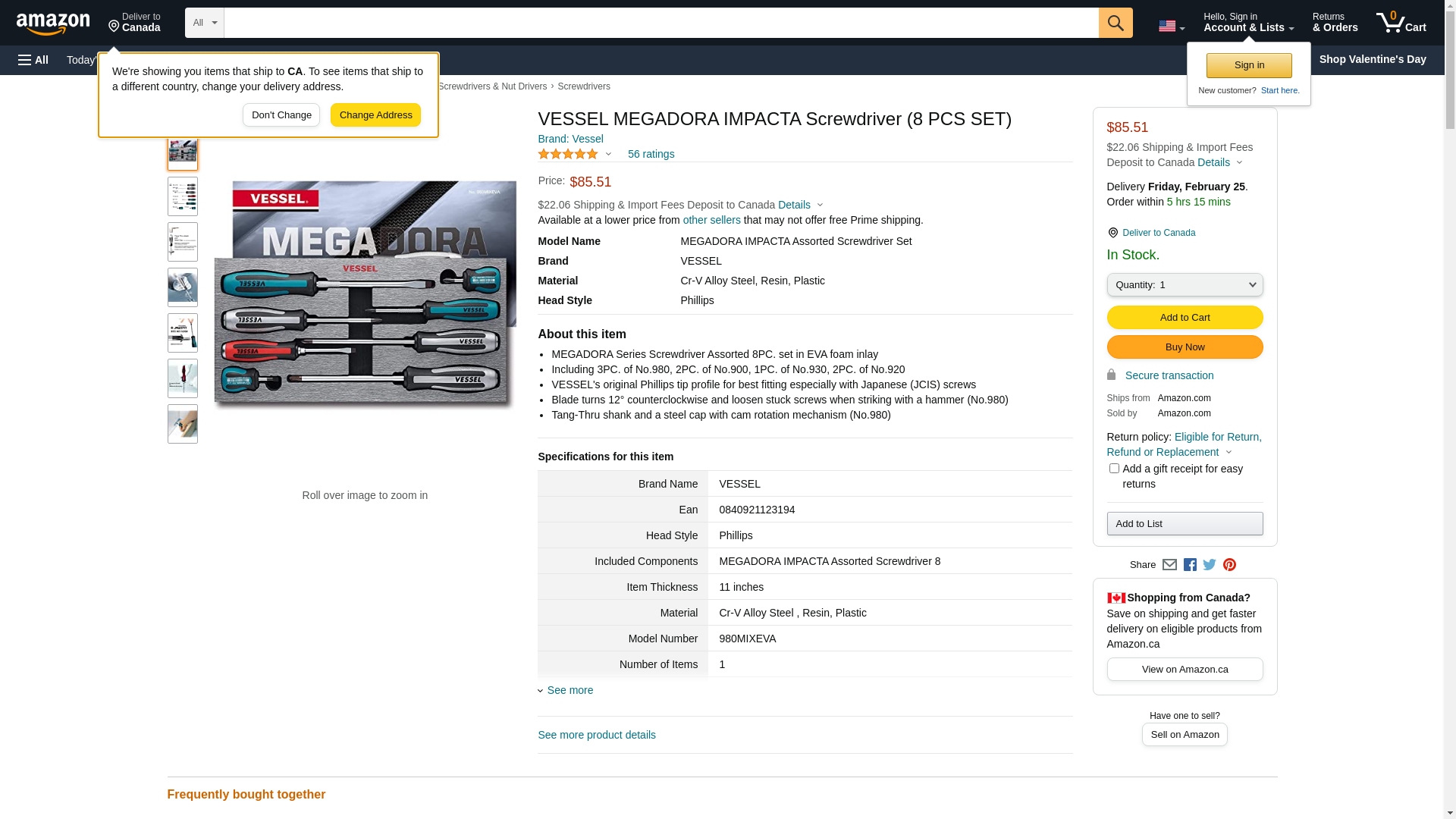The image size is (1456, 819).
Task: Enable gift receipt checkbox
Action: (1114, 469)
